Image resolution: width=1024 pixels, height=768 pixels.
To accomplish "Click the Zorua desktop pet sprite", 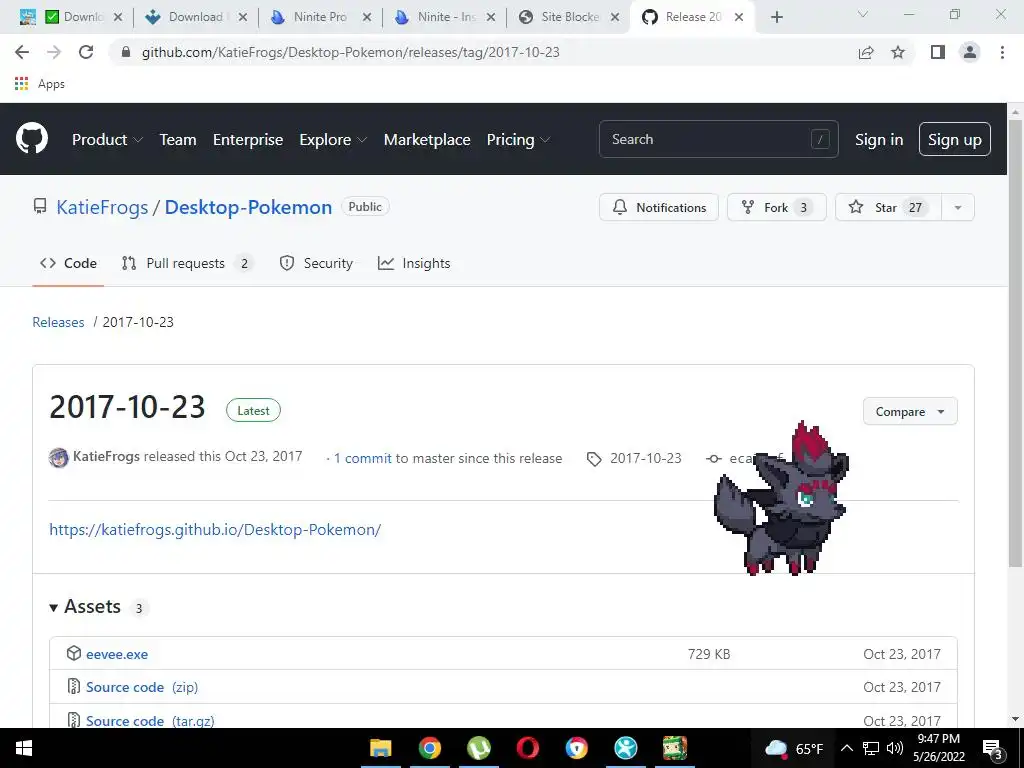I will pos(782,500).
